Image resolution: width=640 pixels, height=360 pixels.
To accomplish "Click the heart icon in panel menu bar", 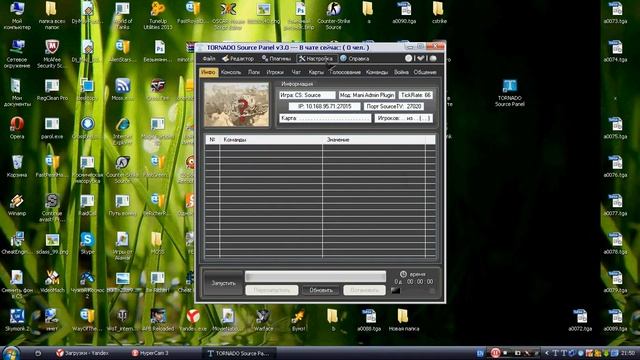I will pos(420,58).
